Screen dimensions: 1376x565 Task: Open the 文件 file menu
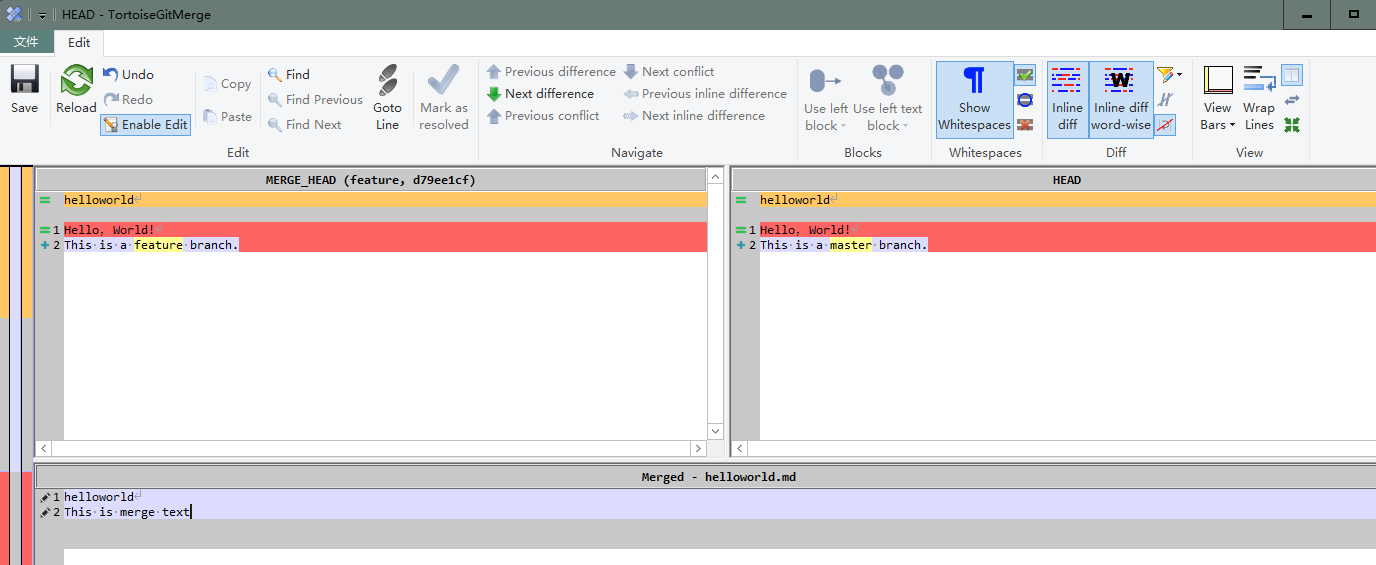26,42
